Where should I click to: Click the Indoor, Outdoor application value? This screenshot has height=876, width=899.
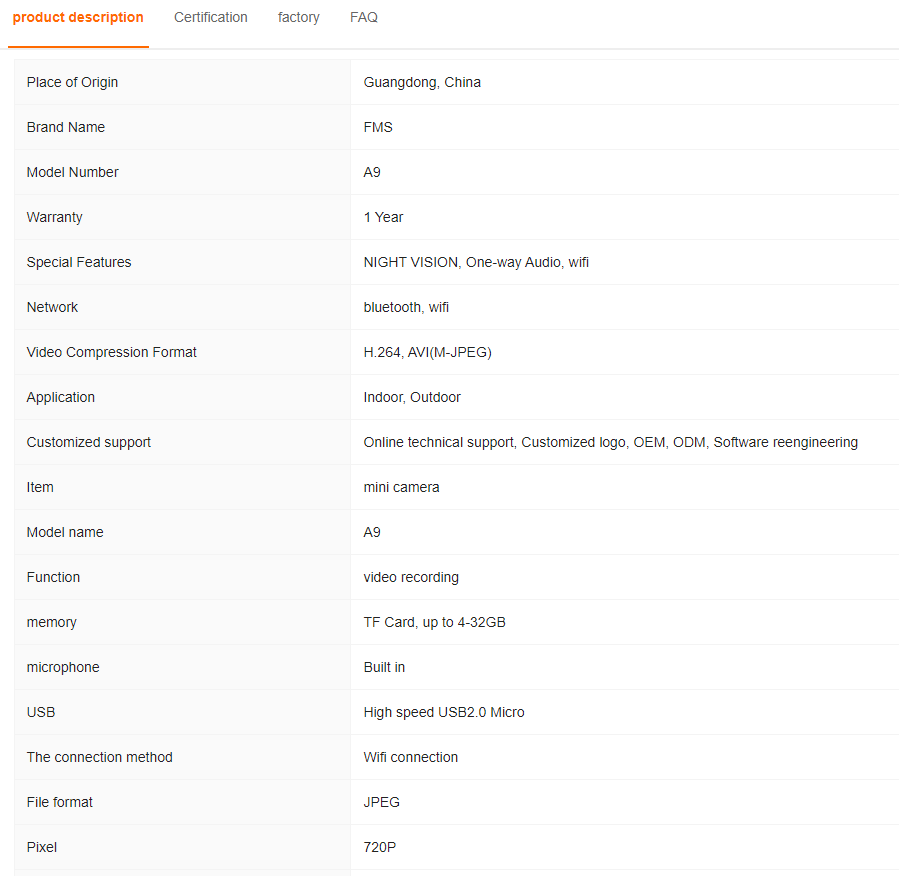(412, 397)
